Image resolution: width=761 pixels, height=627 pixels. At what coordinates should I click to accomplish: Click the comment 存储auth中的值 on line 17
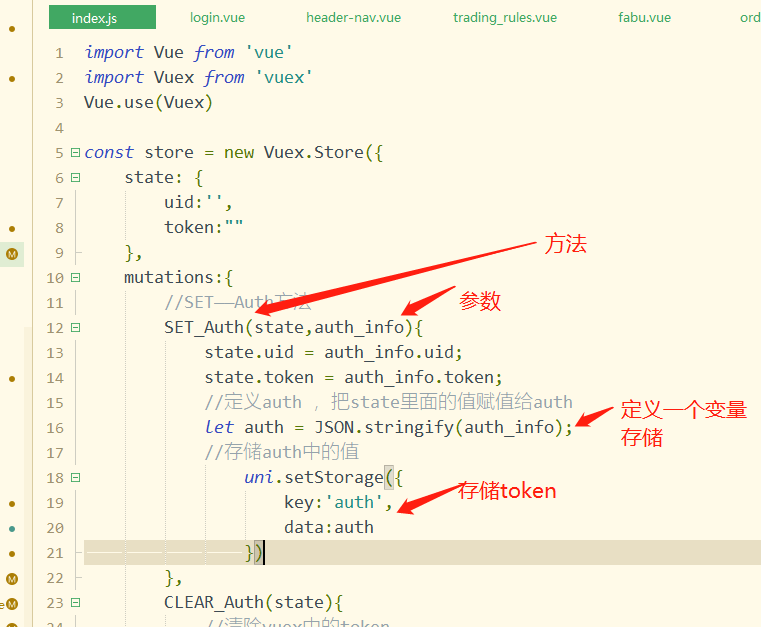(281, 452)
